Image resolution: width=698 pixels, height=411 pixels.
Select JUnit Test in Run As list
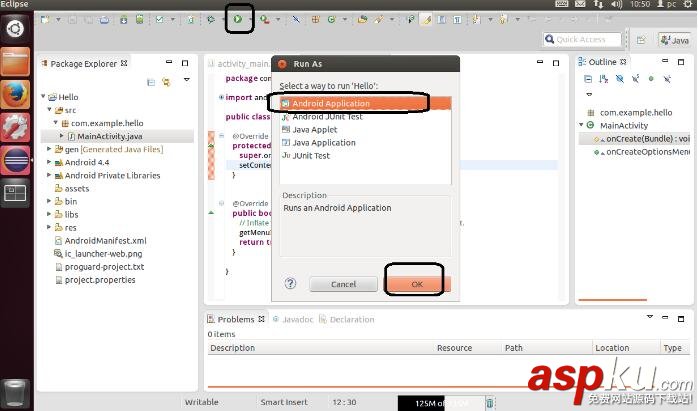pos(365,155)
